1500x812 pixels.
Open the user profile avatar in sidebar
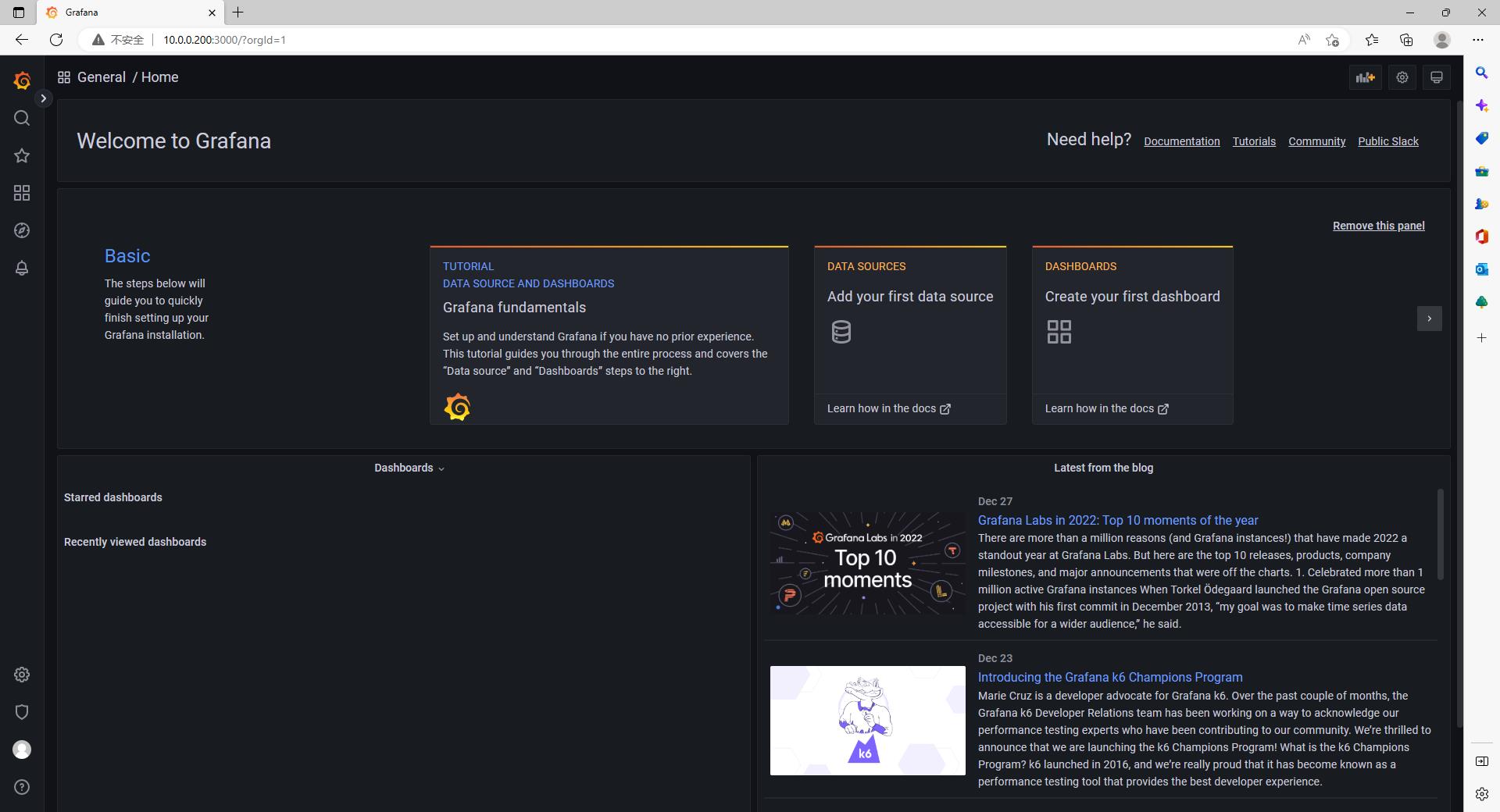tap(22, 750)
